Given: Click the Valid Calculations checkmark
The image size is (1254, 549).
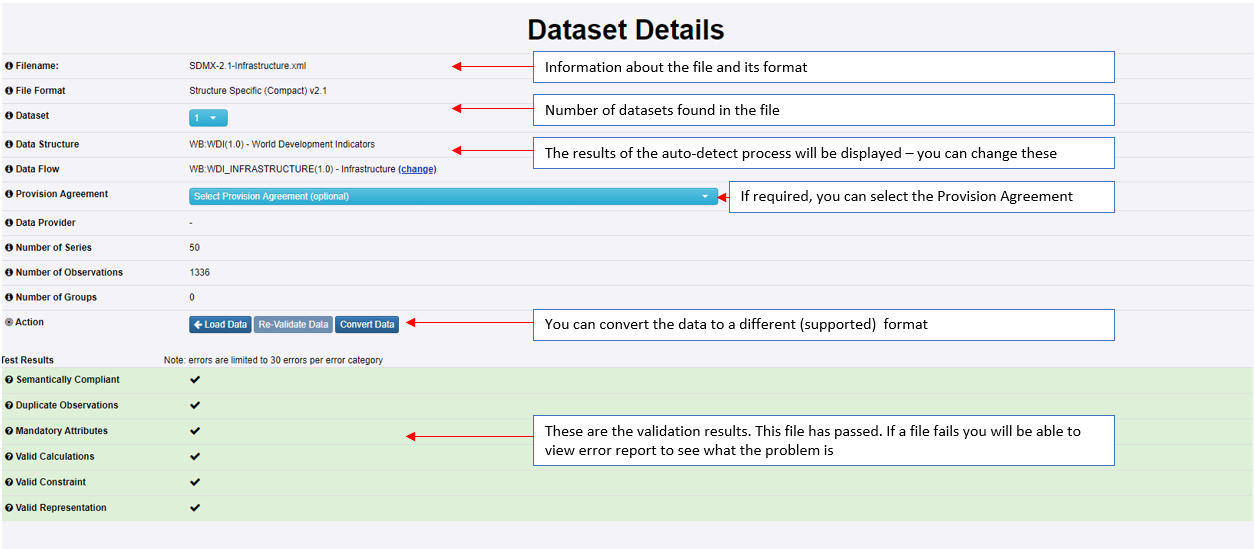Looking at the screenshot, I should tap(195, 457).
